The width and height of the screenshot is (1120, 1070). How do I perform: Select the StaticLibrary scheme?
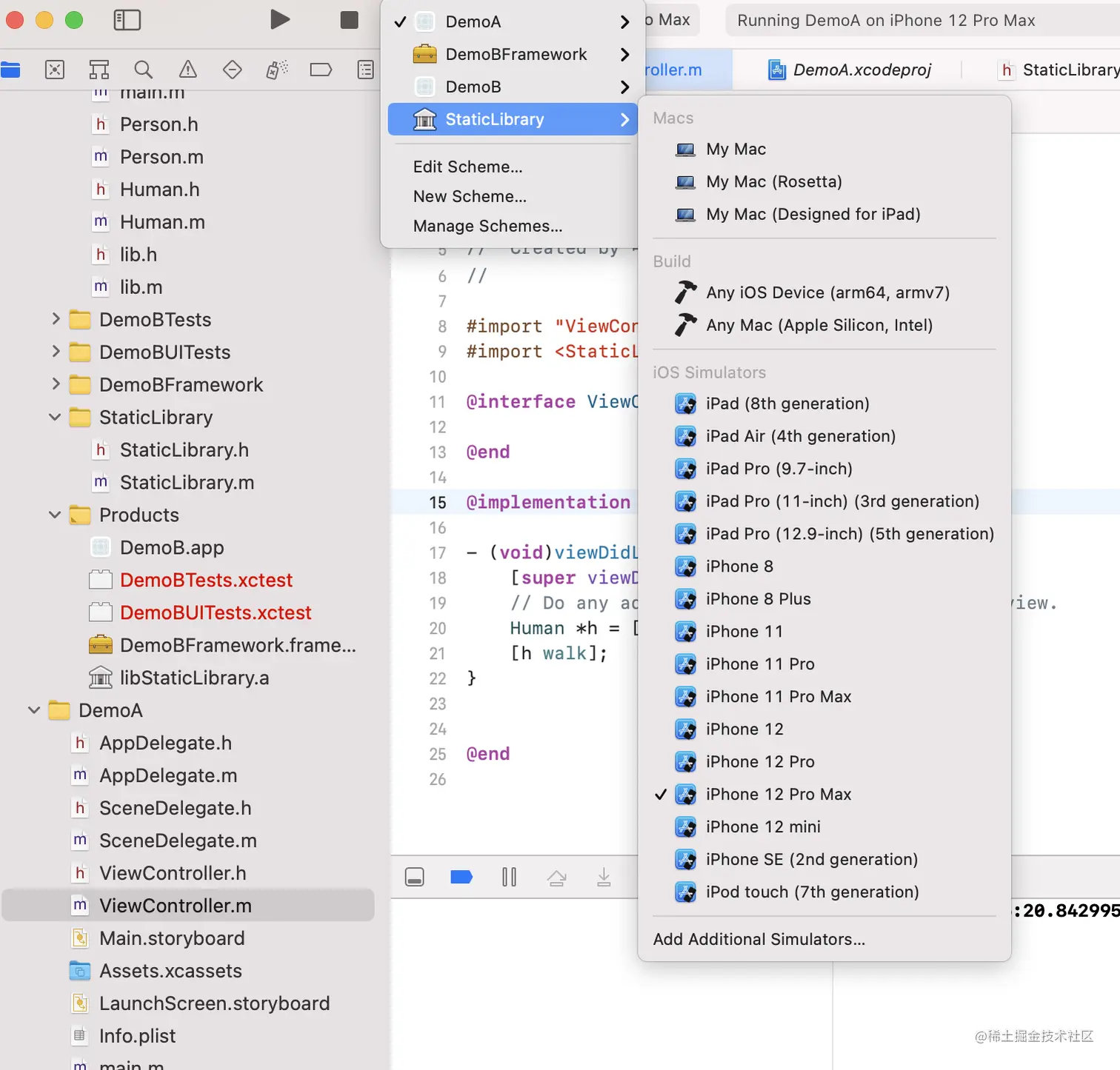(513, 119)
